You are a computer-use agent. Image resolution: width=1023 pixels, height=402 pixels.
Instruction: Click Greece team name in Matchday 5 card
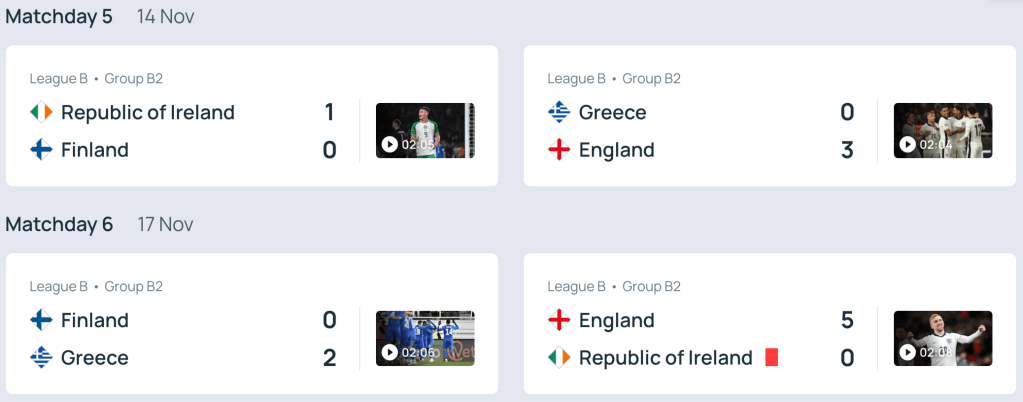click(612, 113)
